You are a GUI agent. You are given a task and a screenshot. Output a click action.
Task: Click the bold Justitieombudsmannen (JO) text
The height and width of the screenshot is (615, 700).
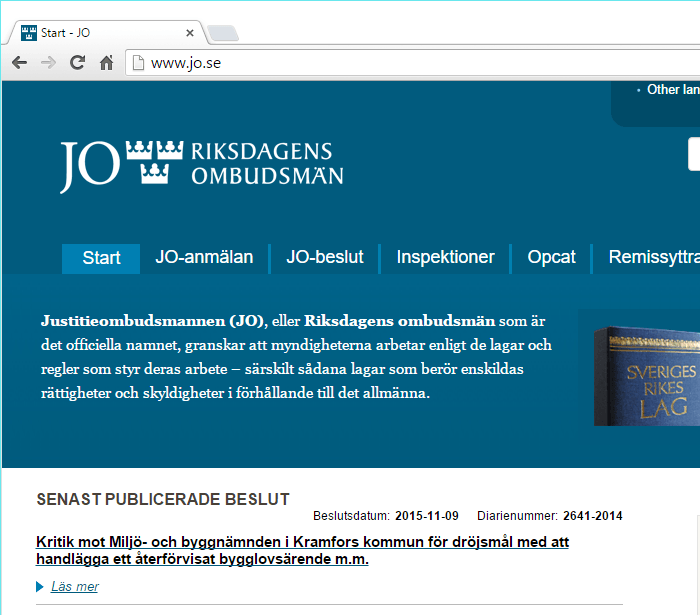coord(152,321)
